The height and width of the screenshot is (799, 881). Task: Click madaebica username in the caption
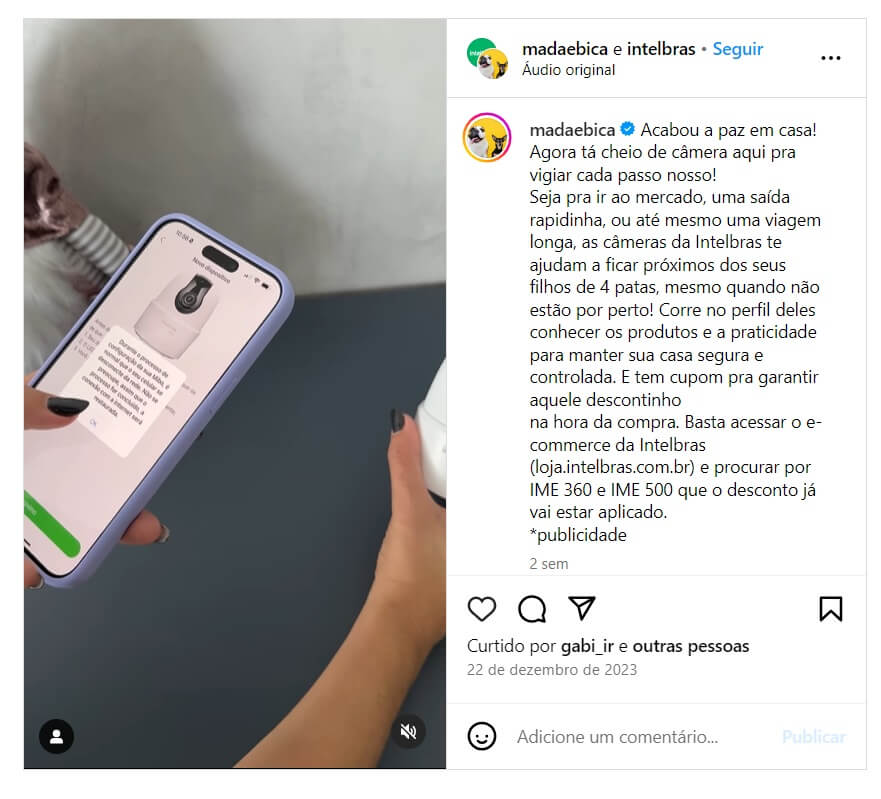pos(572,130)
